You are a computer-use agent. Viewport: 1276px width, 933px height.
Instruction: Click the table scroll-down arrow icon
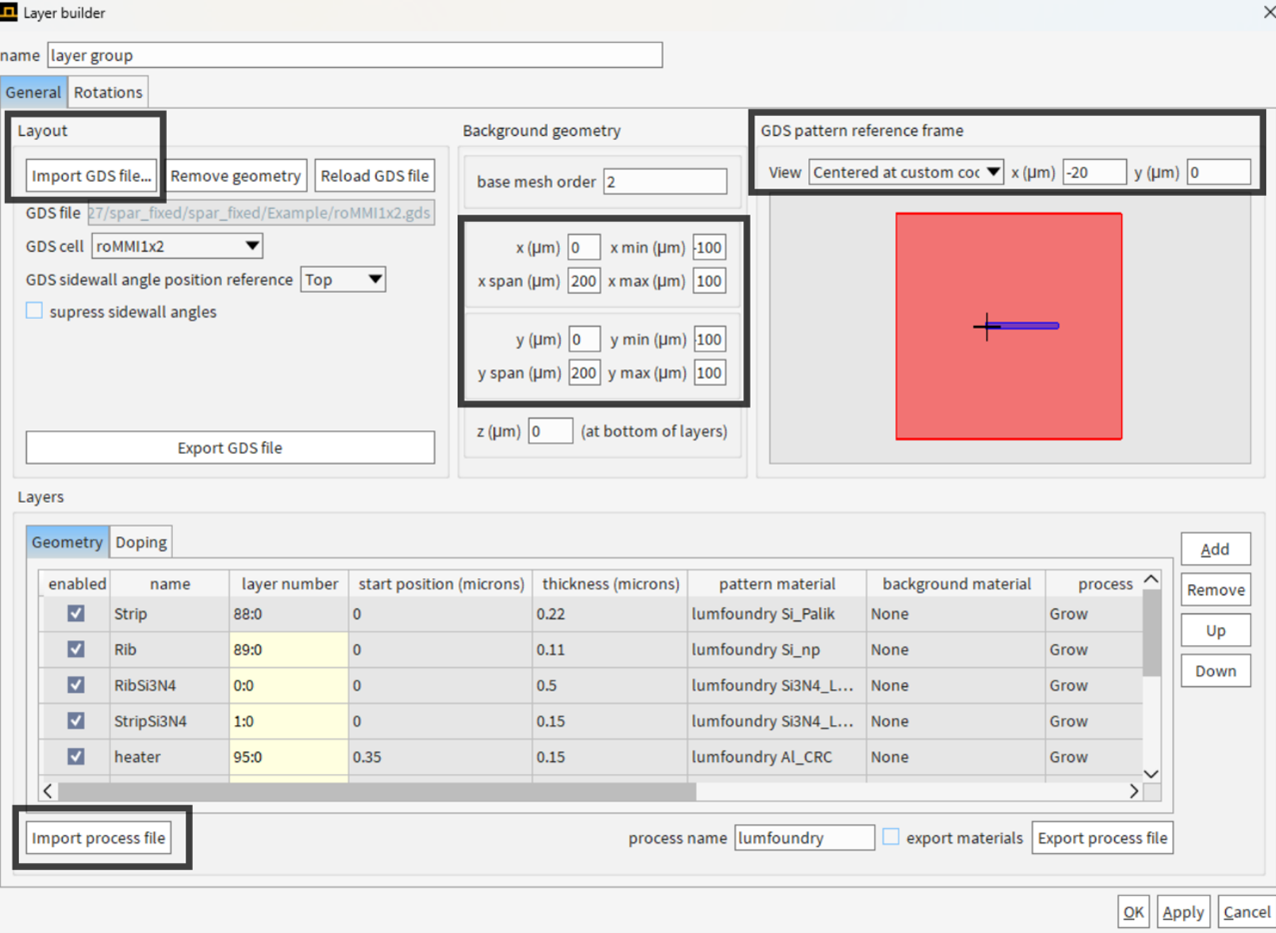click(x=1151, y=773)
